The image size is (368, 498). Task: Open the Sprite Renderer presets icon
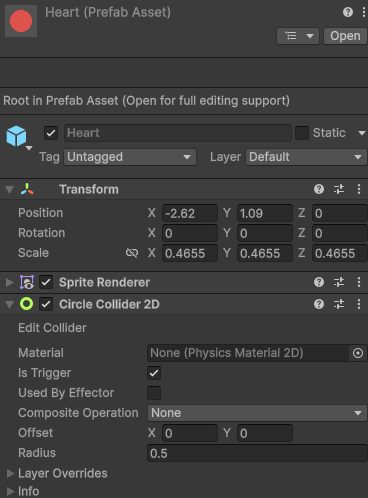click(339, 282)
